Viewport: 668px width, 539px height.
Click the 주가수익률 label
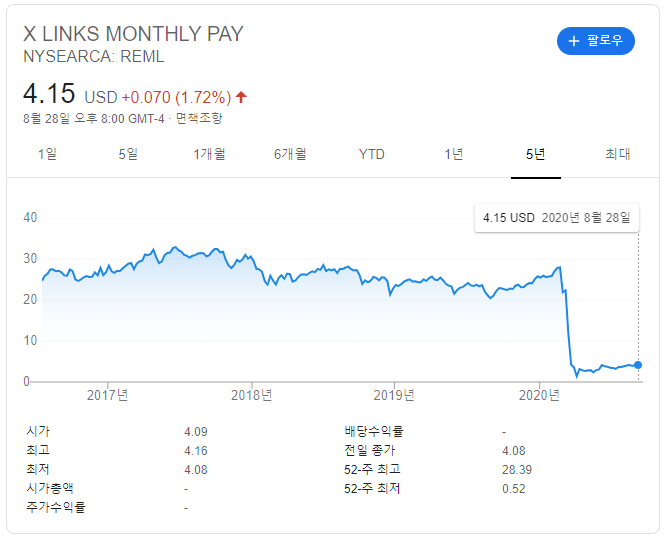56,507
